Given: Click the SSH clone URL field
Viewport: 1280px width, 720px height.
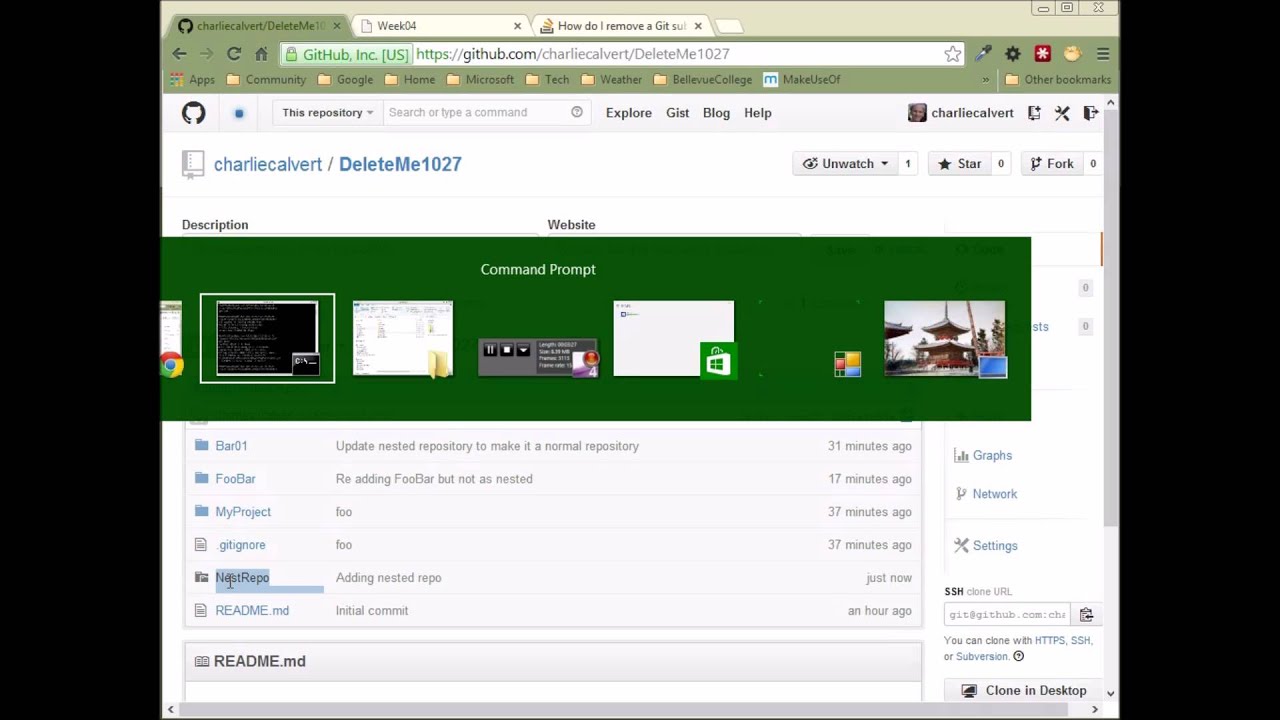Looking at the screenshot, I should click(x=1009, y=615).
